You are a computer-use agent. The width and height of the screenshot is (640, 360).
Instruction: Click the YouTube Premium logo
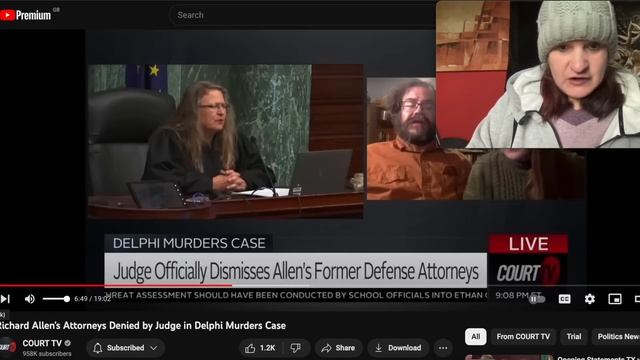26,15
